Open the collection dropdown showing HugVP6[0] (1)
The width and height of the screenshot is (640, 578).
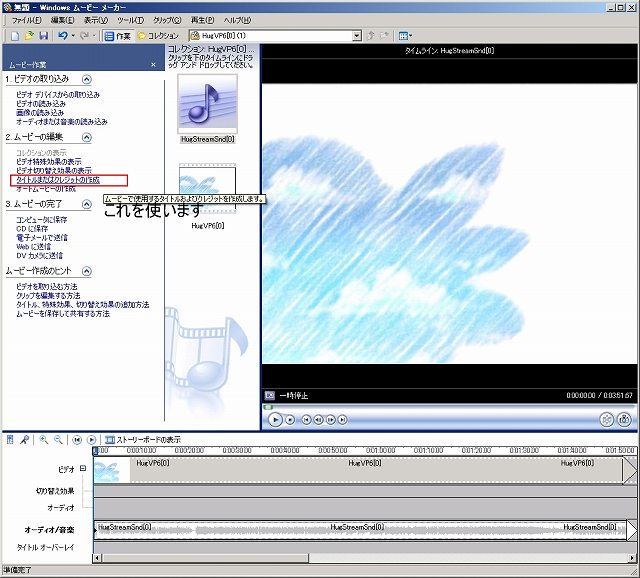tap(357, 36)
